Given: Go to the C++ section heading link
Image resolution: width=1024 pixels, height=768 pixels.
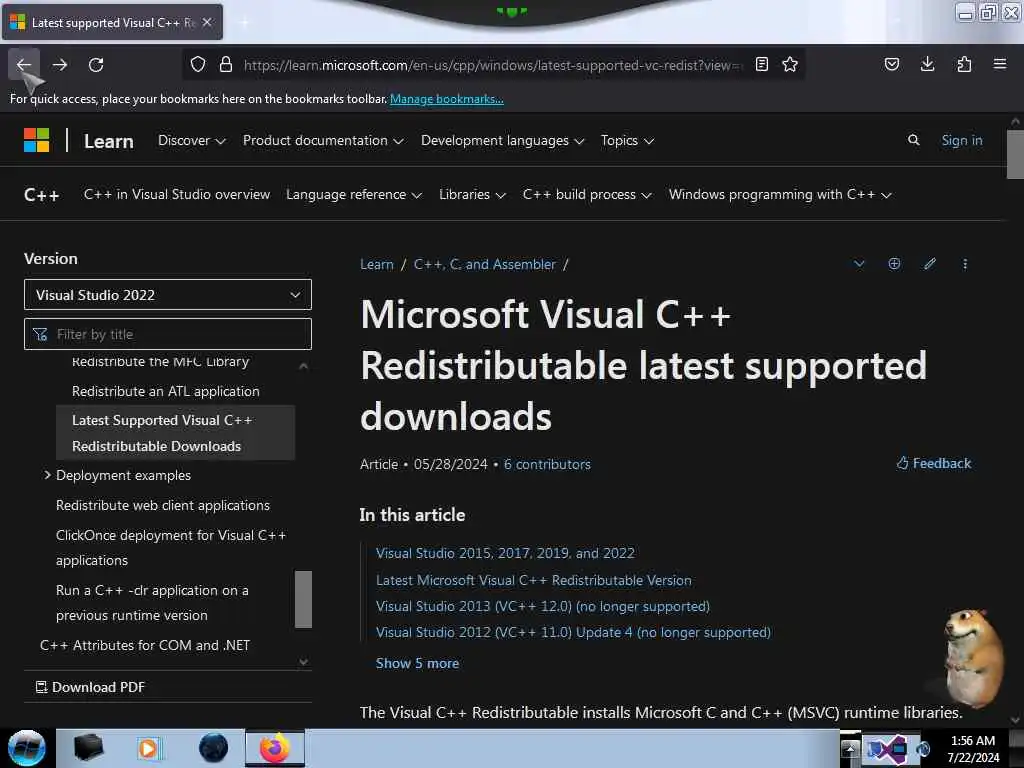Looking at the screenshot, I should pos(41,195).
